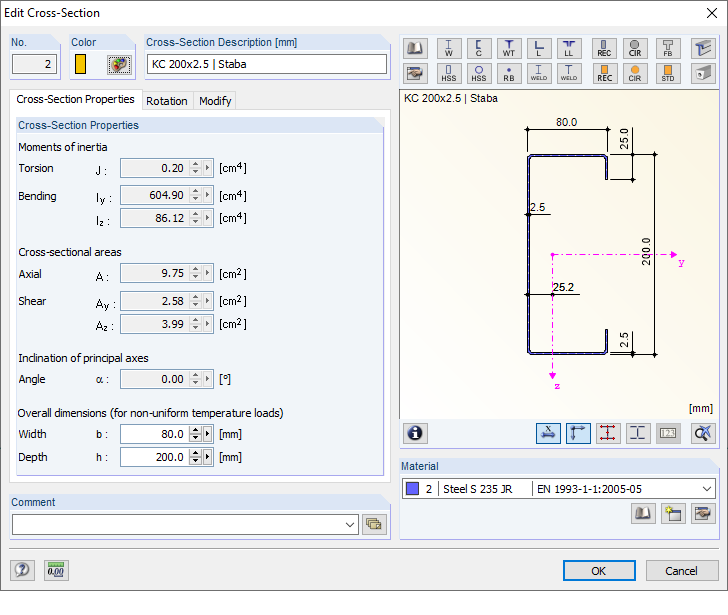Click the blue material color square

pos(412,489)
